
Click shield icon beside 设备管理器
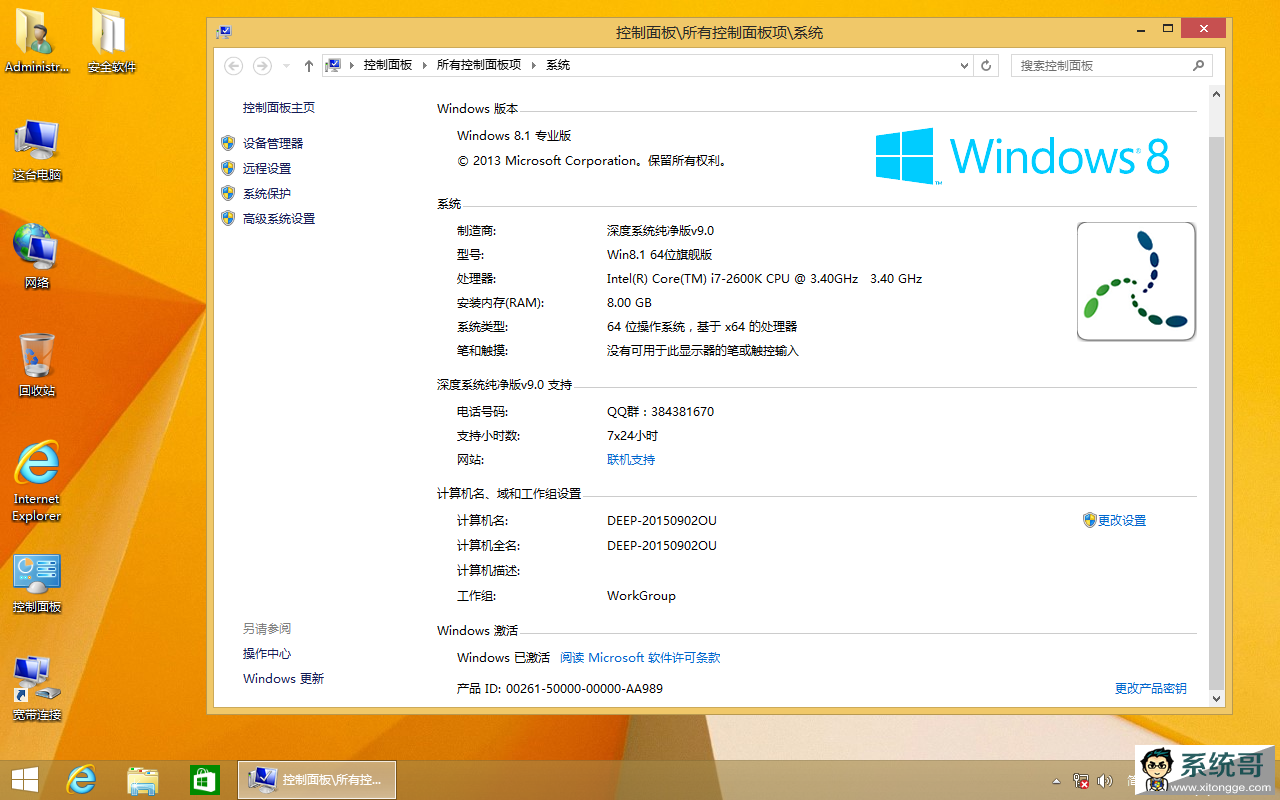pyautogui.click(x=228, y=143)
